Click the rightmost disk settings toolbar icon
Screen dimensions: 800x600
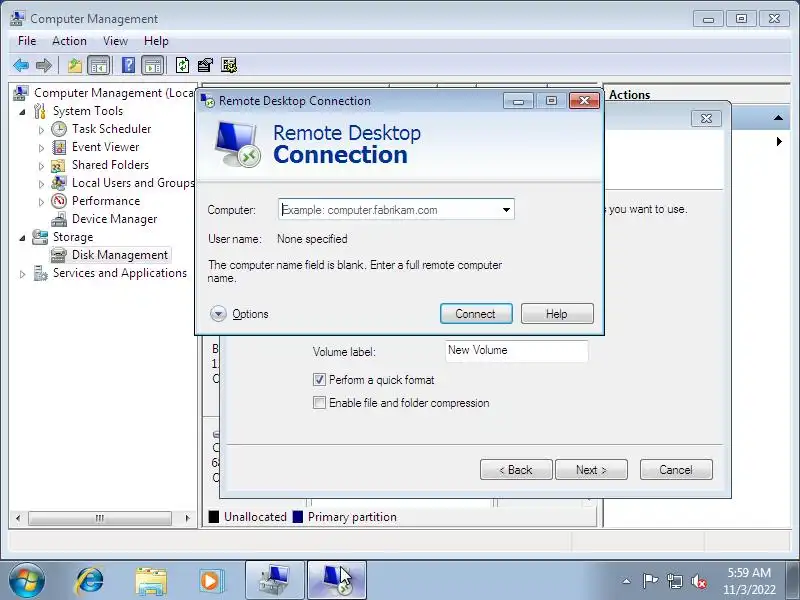(x=229, y=65)
